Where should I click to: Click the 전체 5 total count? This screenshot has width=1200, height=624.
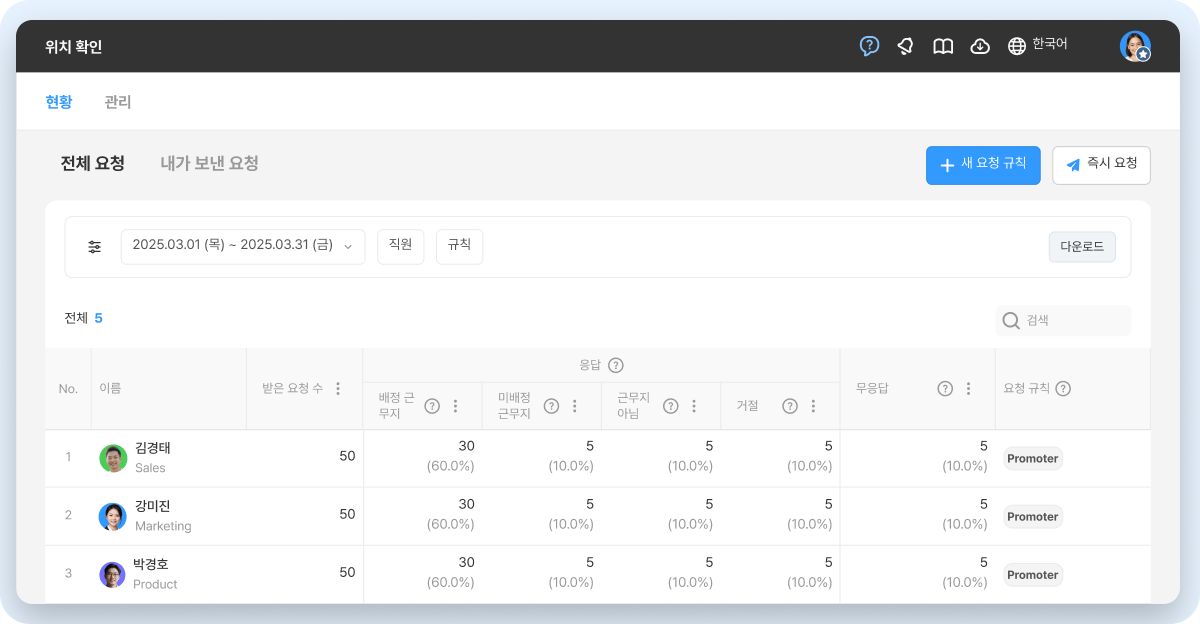coord(83,318)
